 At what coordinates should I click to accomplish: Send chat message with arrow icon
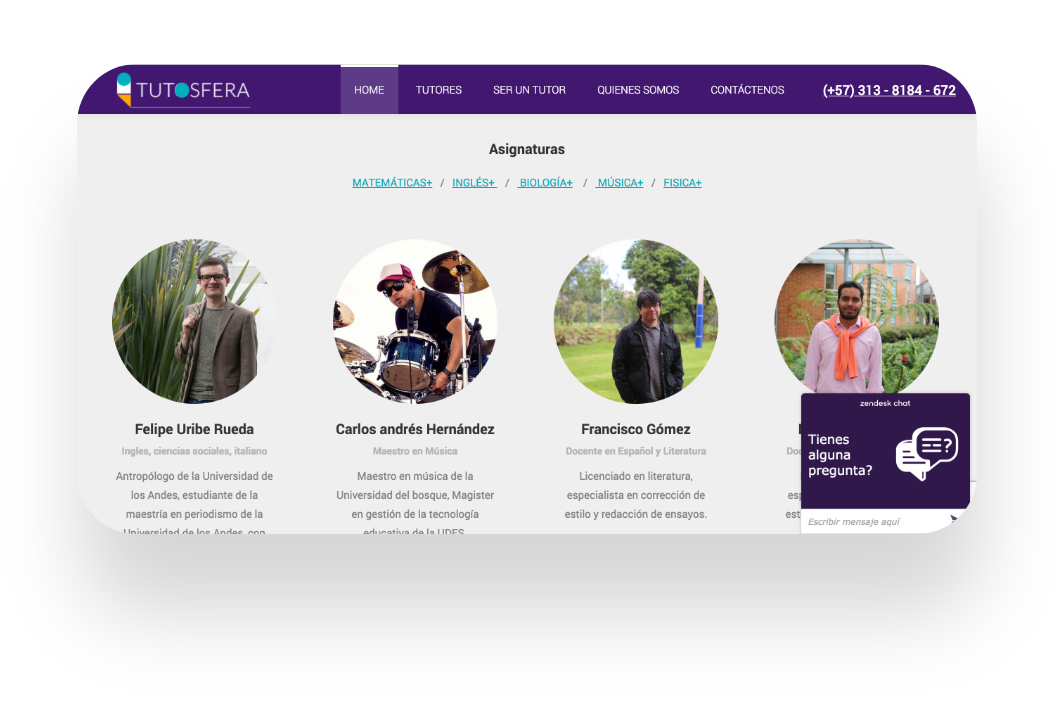coord(953,520)
